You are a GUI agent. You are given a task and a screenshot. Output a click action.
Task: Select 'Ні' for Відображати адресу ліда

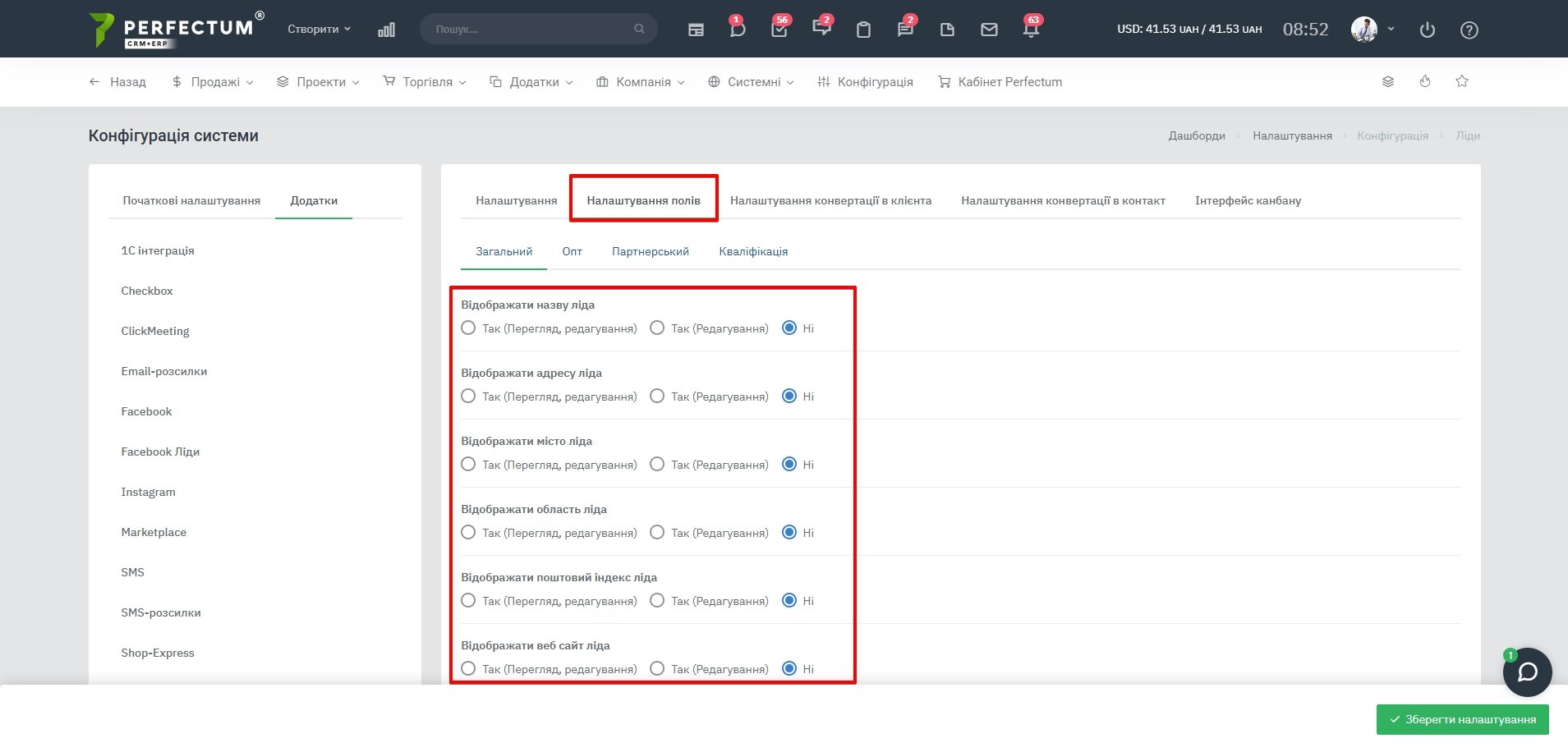pyautogui.click(x=789, y=397)
